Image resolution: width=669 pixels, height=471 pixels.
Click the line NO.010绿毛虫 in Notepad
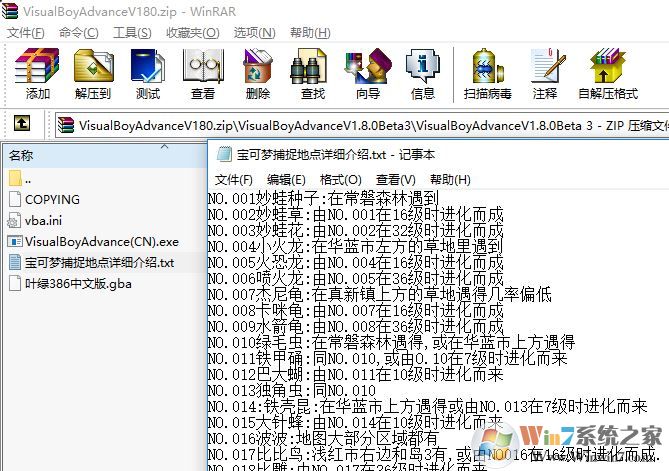click(x=392, y=343)
